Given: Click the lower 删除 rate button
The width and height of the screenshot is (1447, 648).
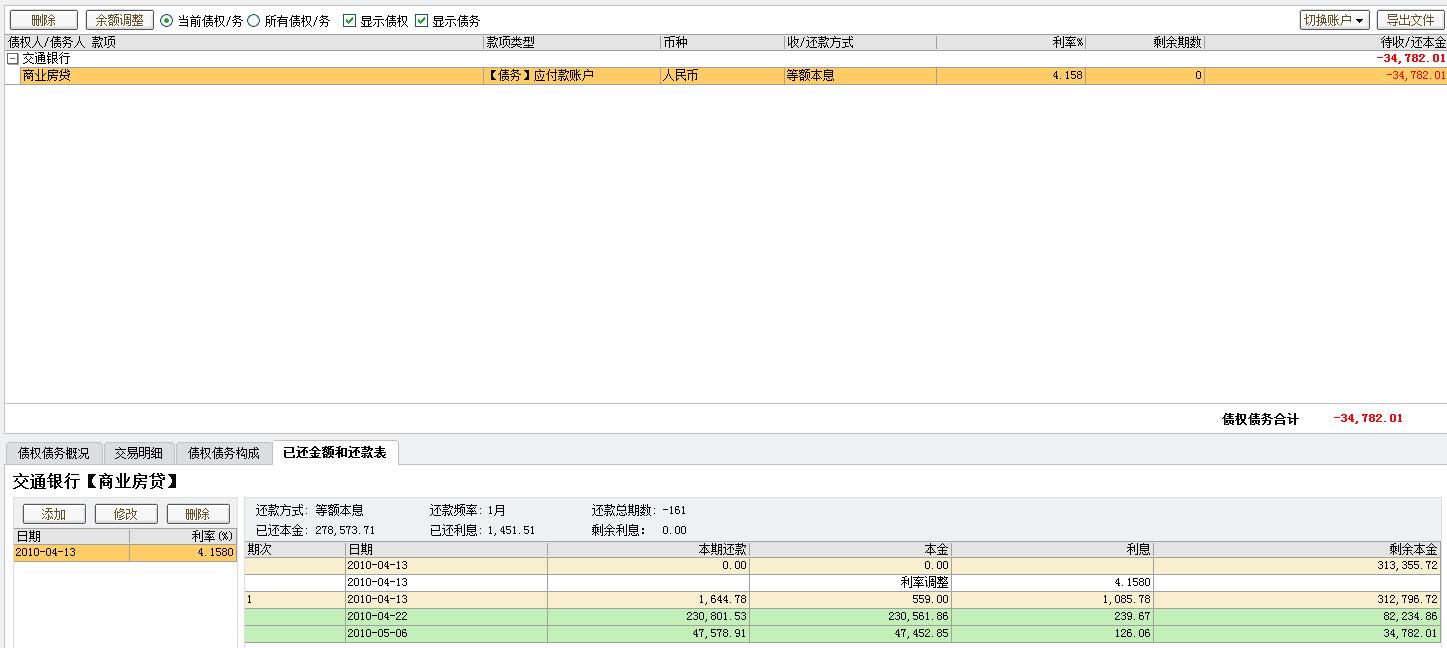Looking at the screenshot, I should tap(198, 514).
